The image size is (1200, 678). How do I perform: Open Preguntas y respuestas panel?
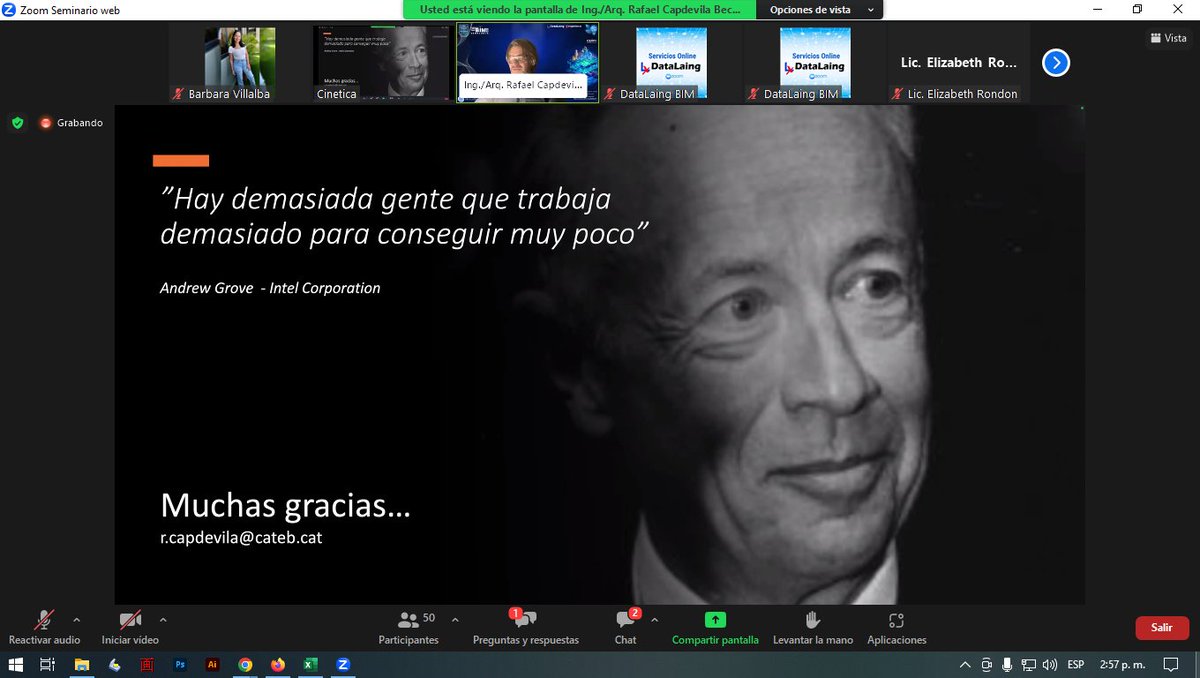pyautogui.click(x=525, y=628)
